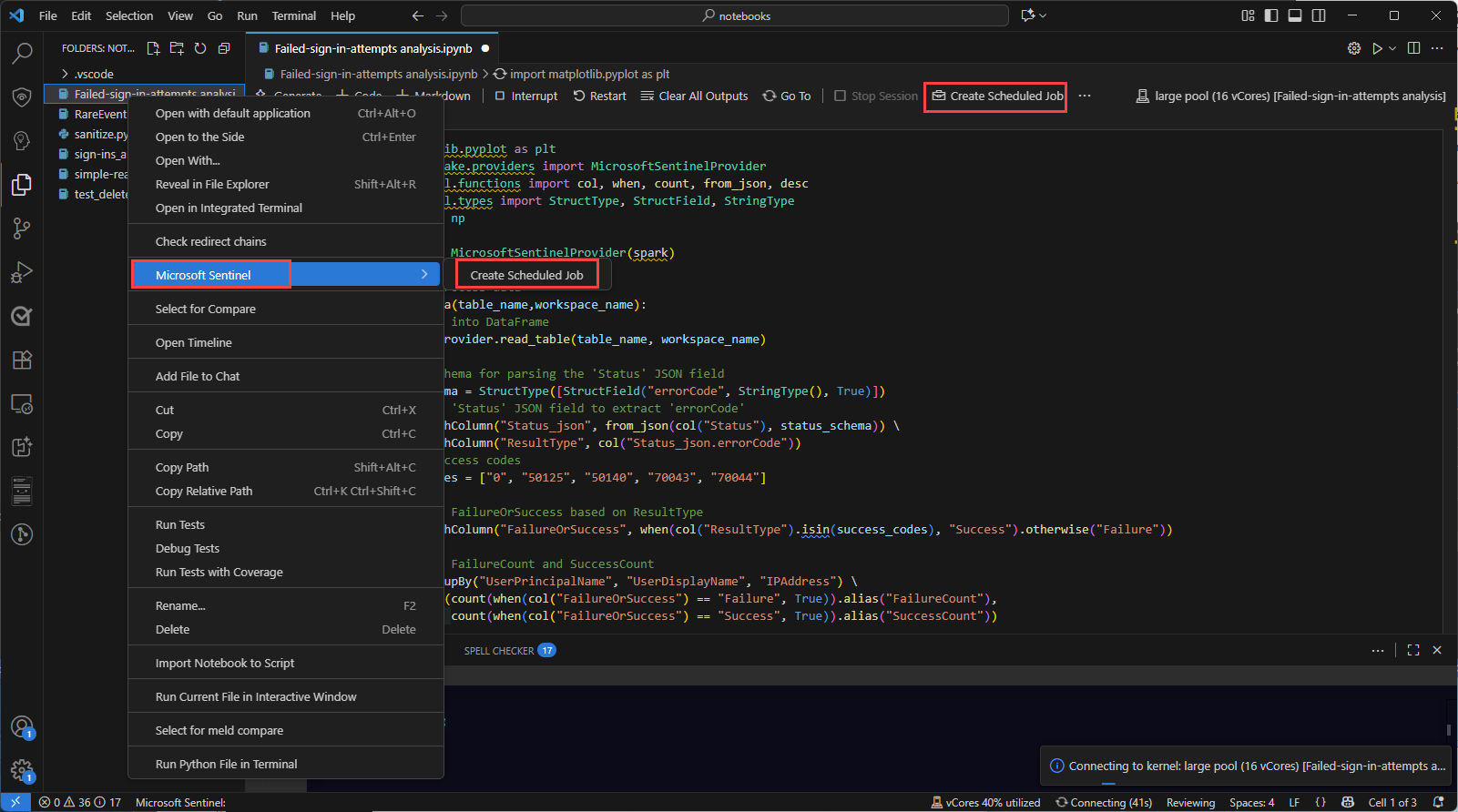Viewport: 1458px width, 812px height.
Task: Open the Search view in activity bar
Action: pos(22,54)
